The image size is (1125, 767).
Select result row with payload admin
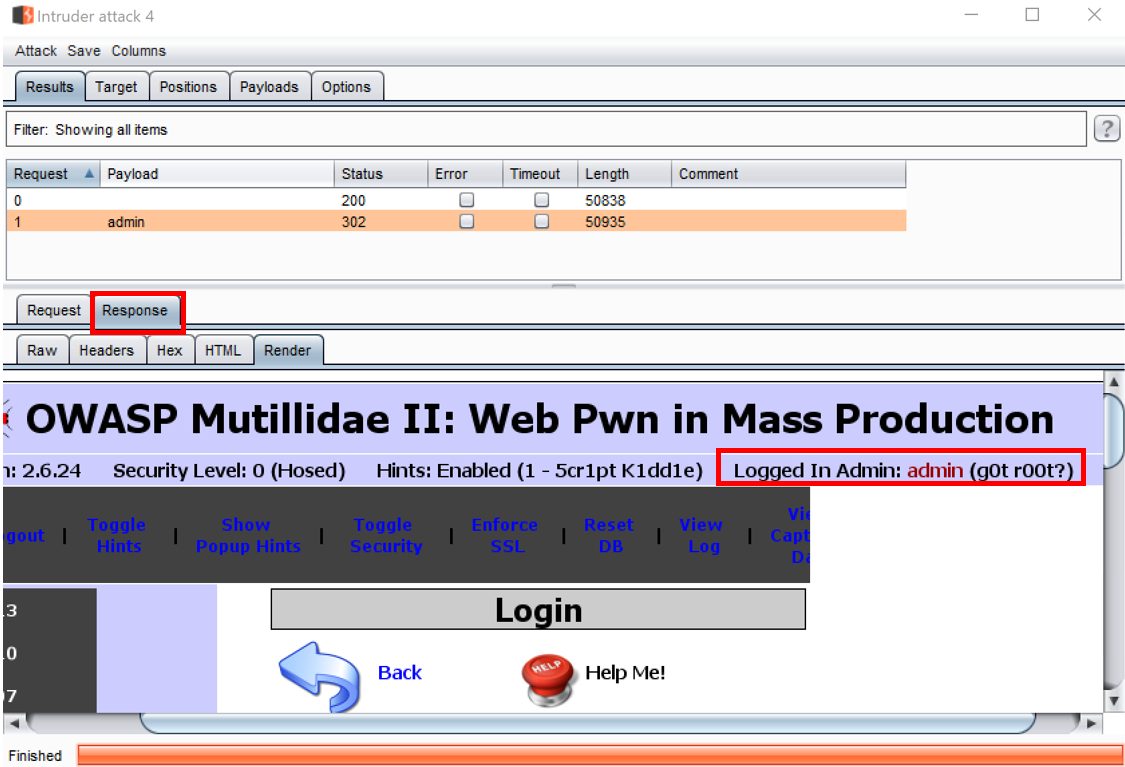point(456,221)
